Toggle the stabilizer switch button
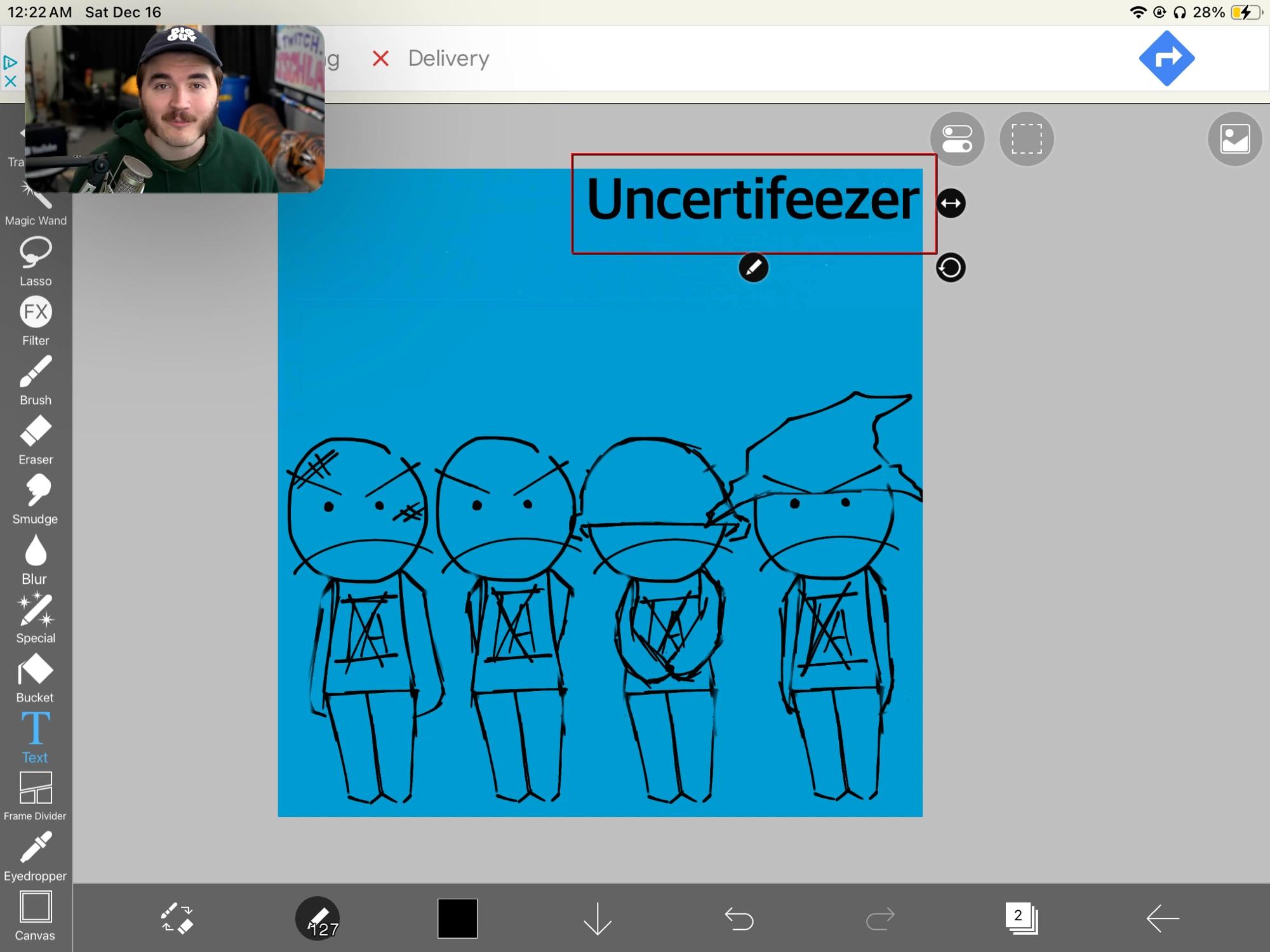This screenshot has width=1270, height=952. click(957, 139)
